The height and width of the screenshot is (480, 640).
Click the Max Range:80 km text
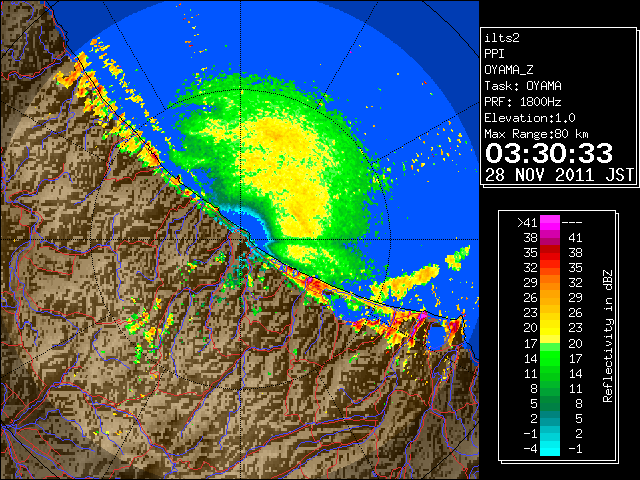click(536, 134)
